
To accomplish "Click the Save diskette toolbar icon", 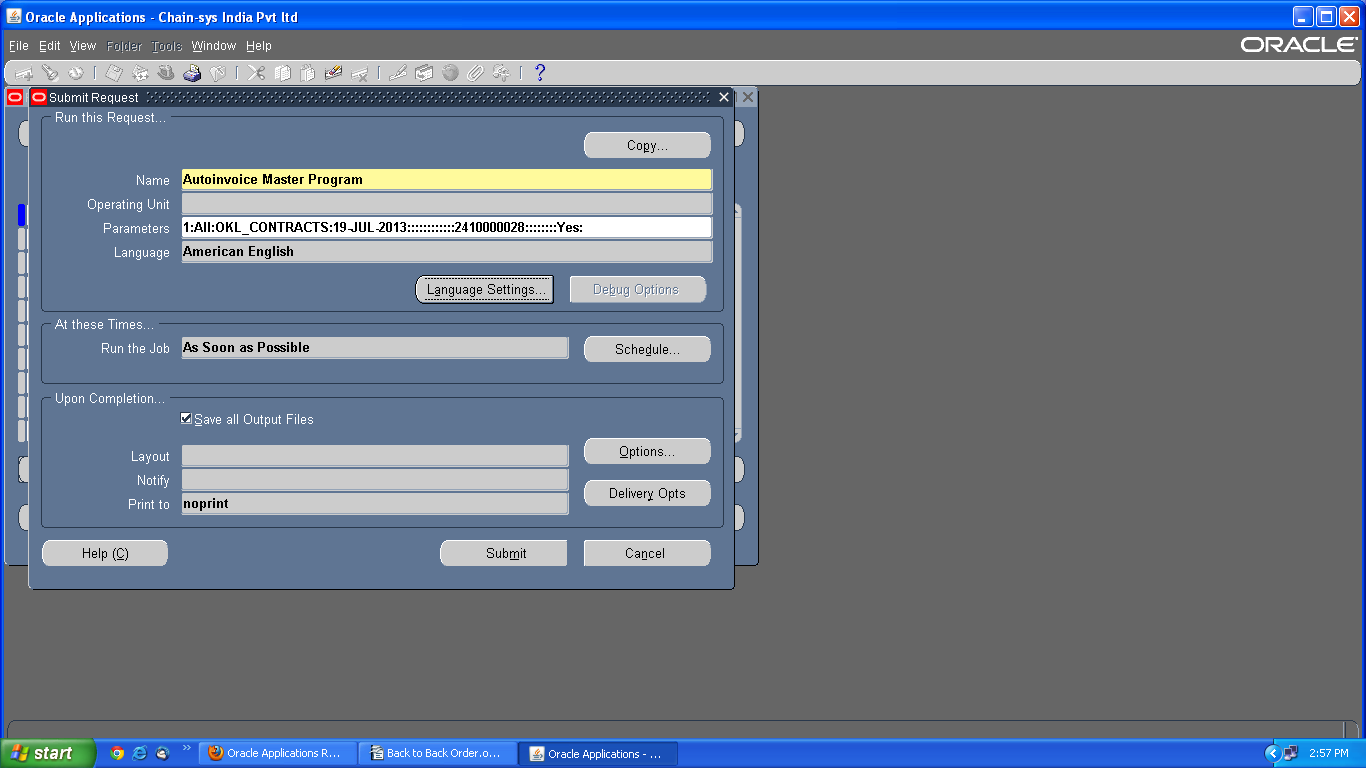I will click(114, 73).
